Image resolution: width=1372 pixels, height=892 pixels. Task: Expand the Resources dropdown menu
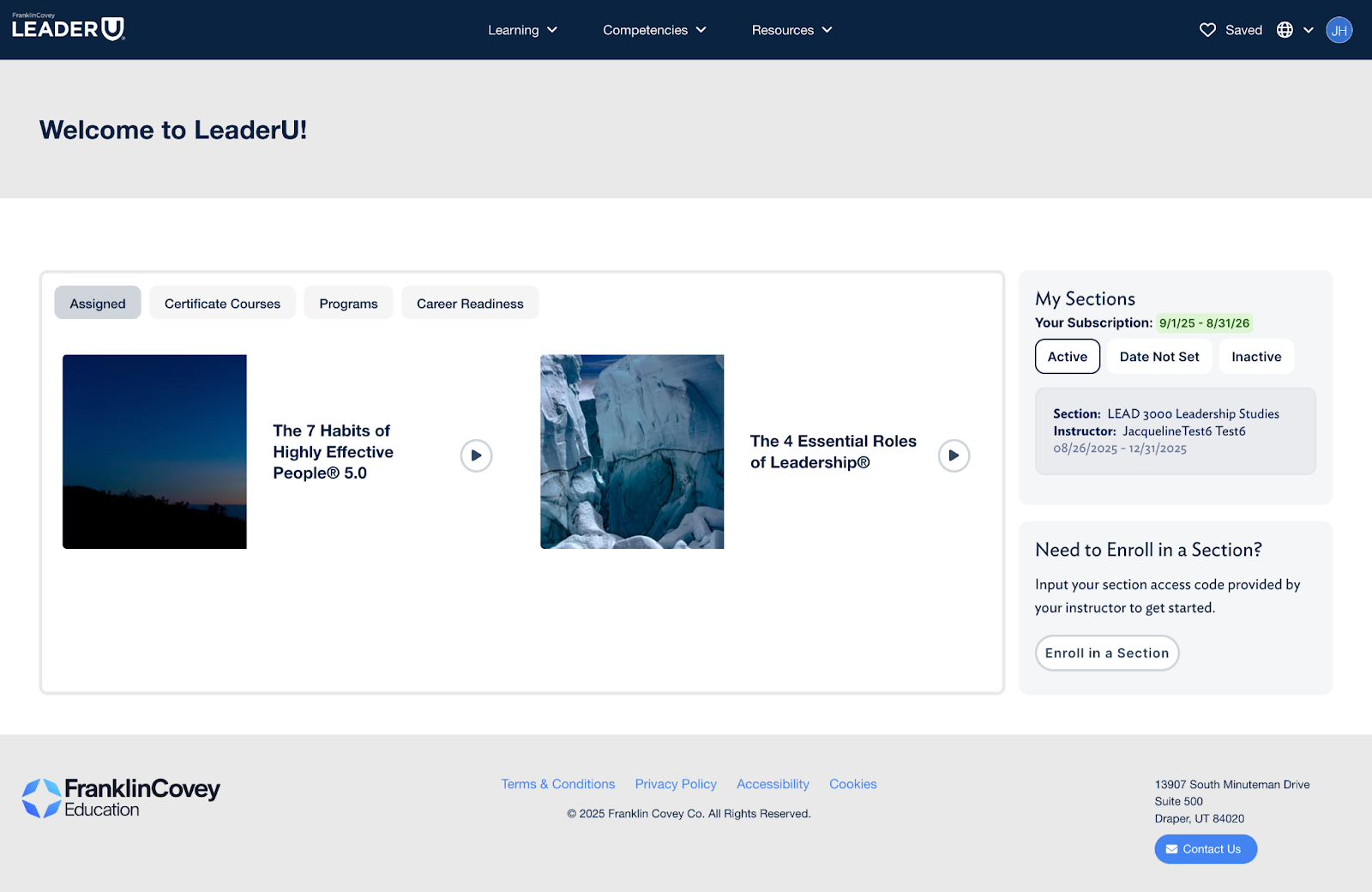pyautogui.click(x=791, y=30)
